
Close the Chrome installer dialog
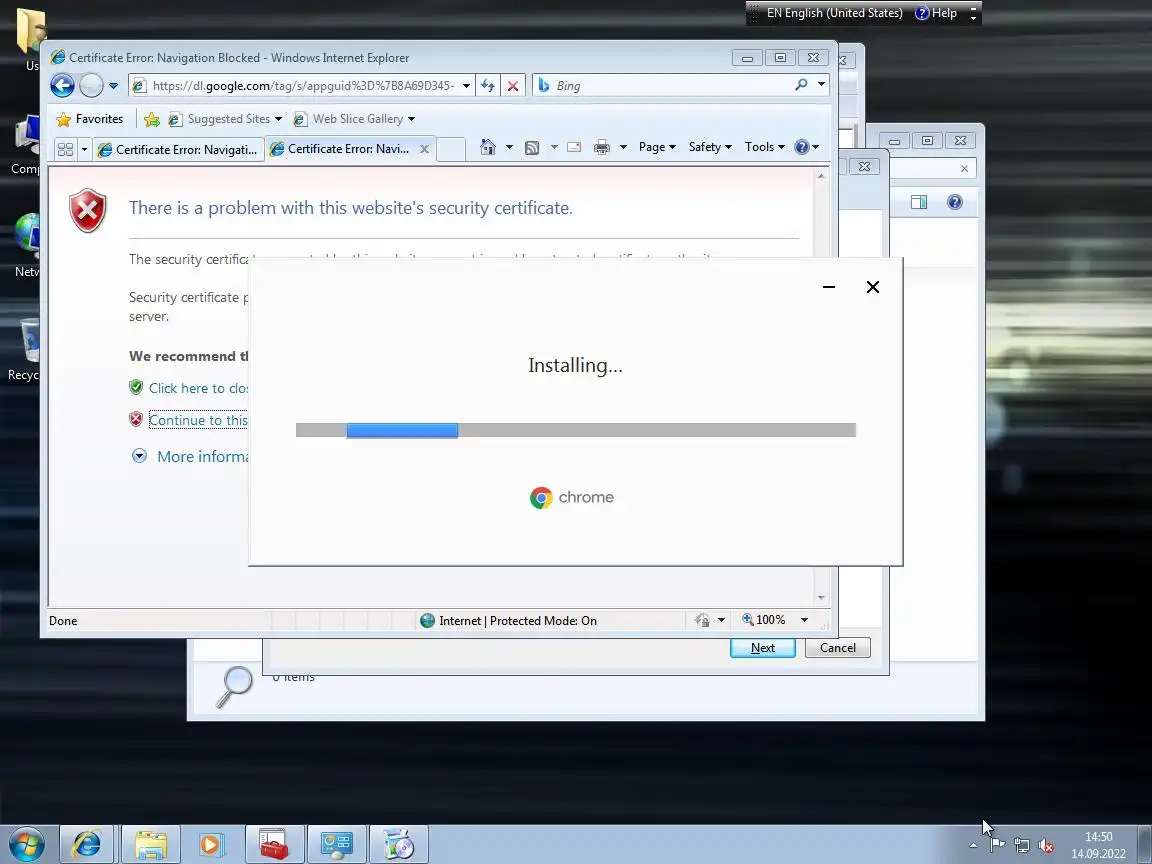coord(873,287)
